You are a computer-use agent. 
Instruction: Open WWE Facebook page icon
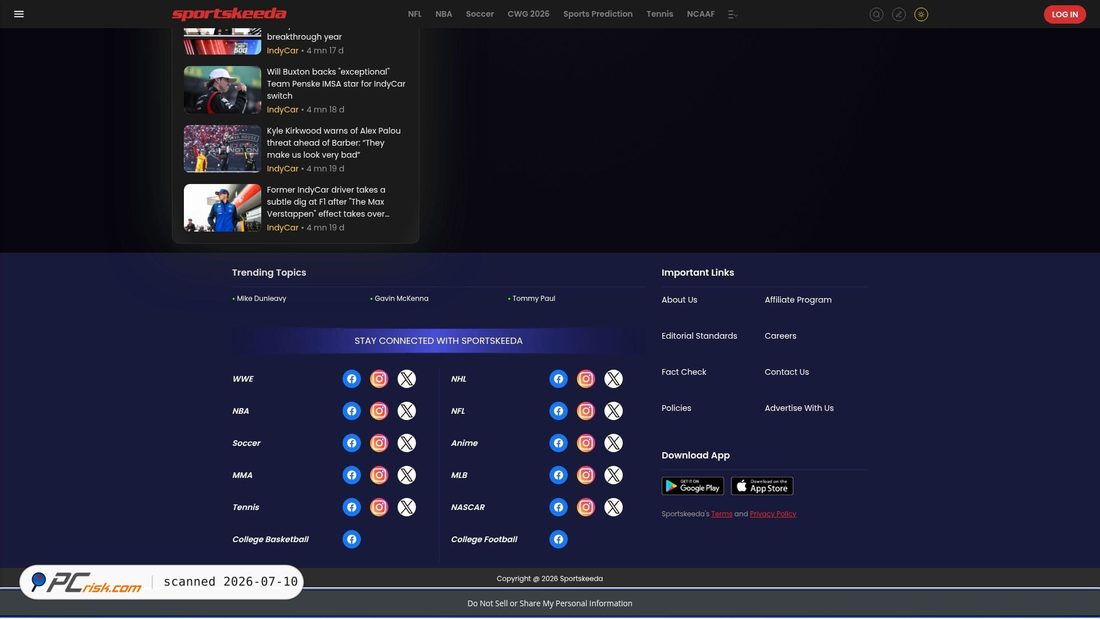point(351,379)
